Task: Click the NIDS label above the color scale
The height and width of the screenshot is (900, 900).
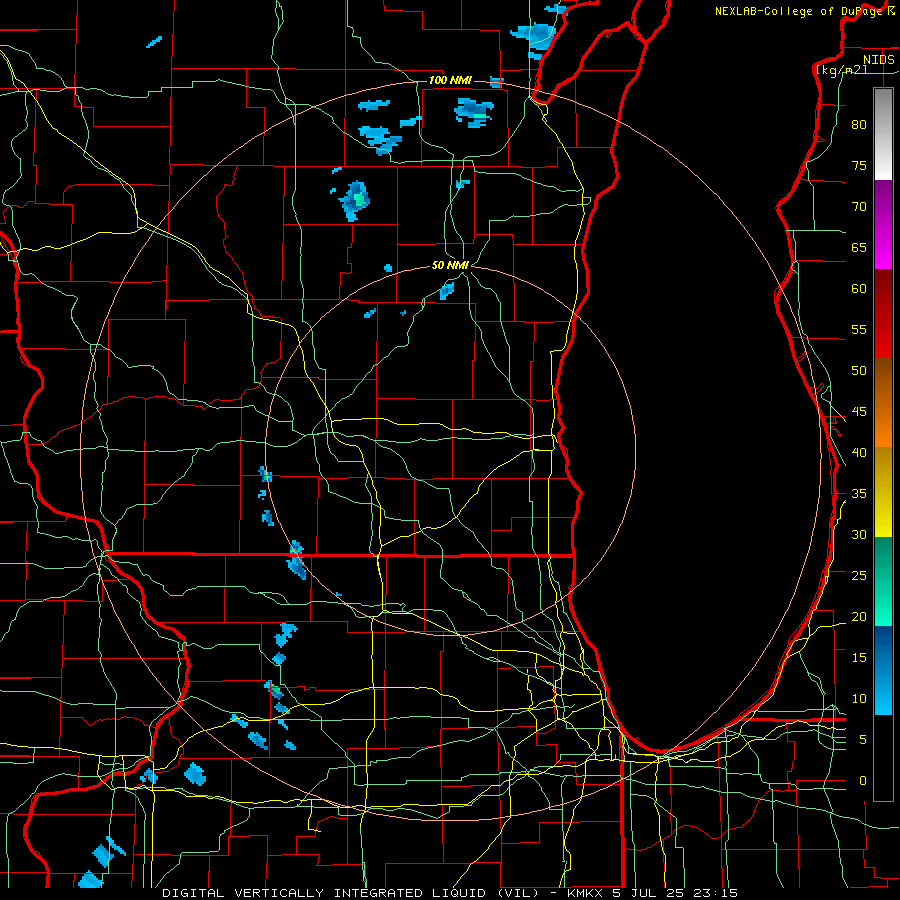Action: [x=879, y=60]
